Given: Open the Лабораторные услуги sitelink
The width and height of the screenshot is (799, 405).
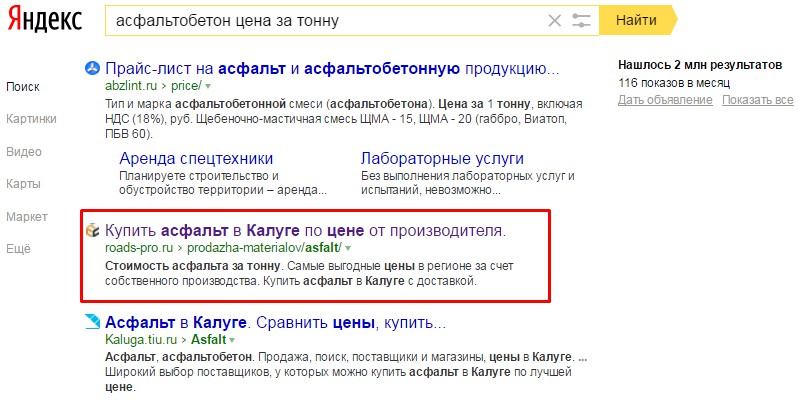Looking at the screenshot, I should (442, 158).
